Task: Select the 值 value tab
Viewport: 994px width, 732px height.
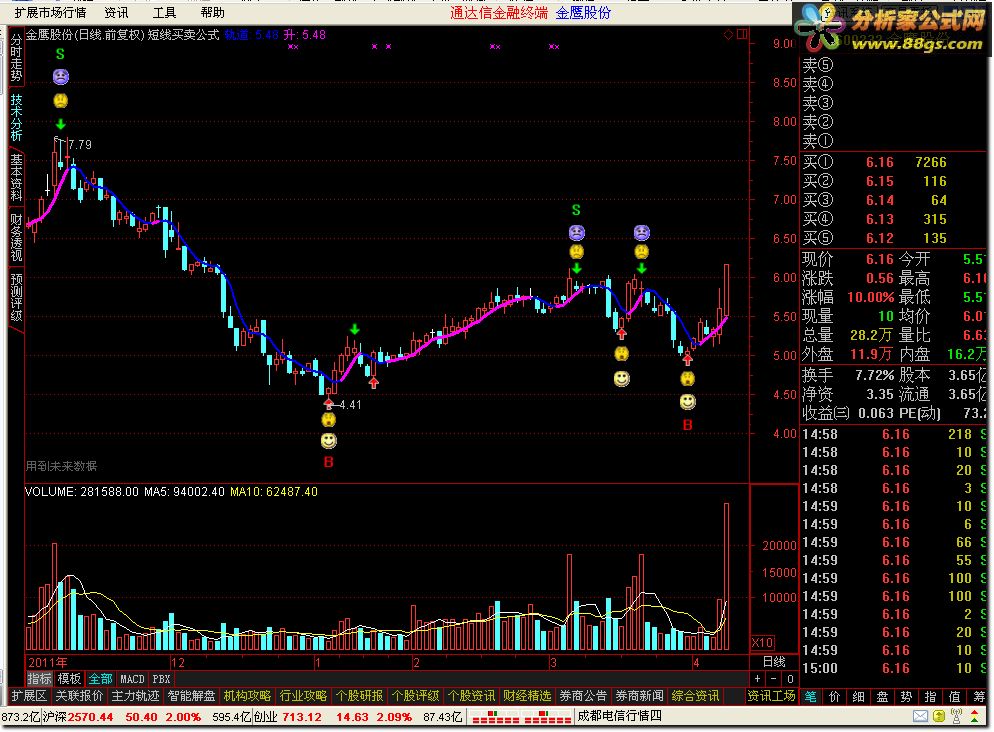Action: [x=955, y=697]
